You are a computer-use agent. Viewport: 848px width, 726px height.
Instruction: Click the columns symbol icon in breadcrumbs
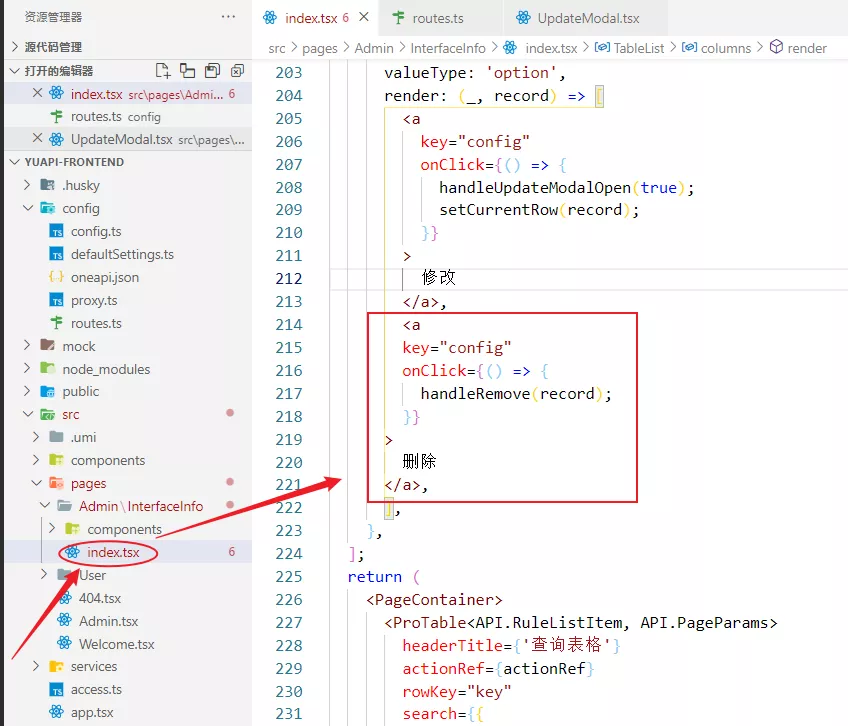coord(689,48)
